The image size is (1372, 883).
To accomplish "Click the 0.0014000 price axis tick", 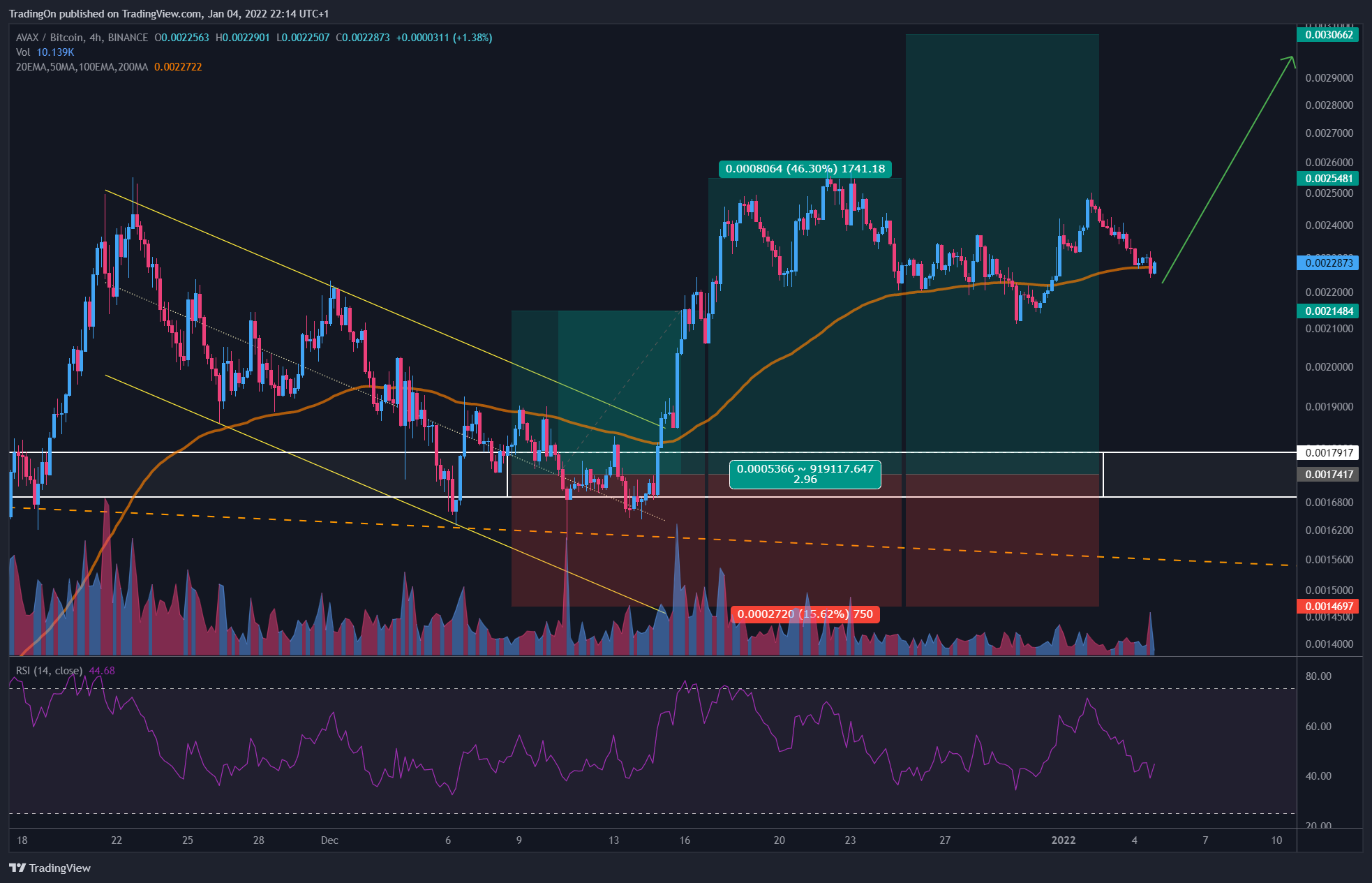I will click(x=1329, y=644).
